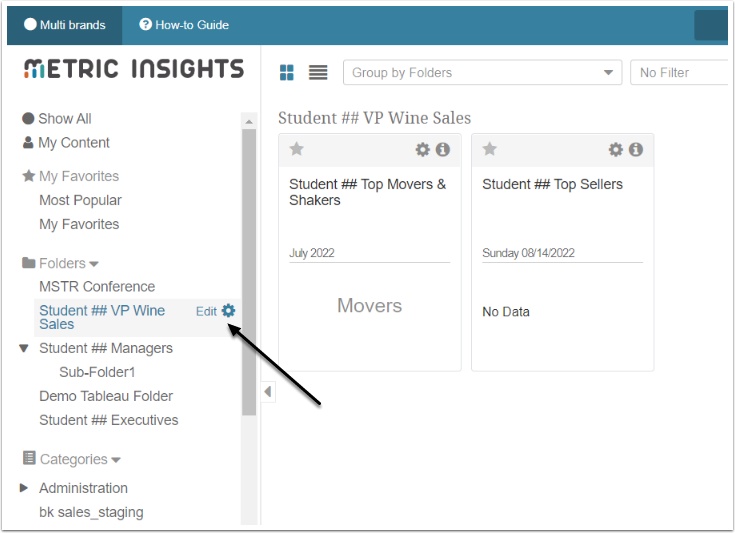Open the How-to Guide tab
Screen dimensions: 735x533
click(184, 25)
